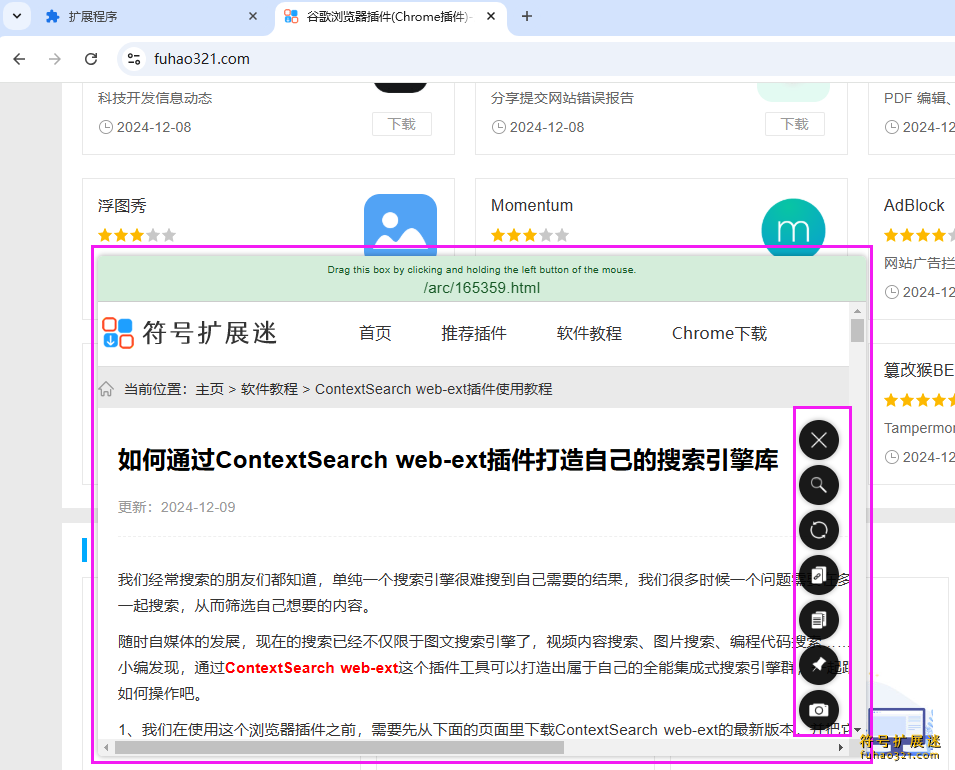Reload the preview with the circular arrows icon
Viewport: 955px width, 770px height.
[x=819, y=530]
